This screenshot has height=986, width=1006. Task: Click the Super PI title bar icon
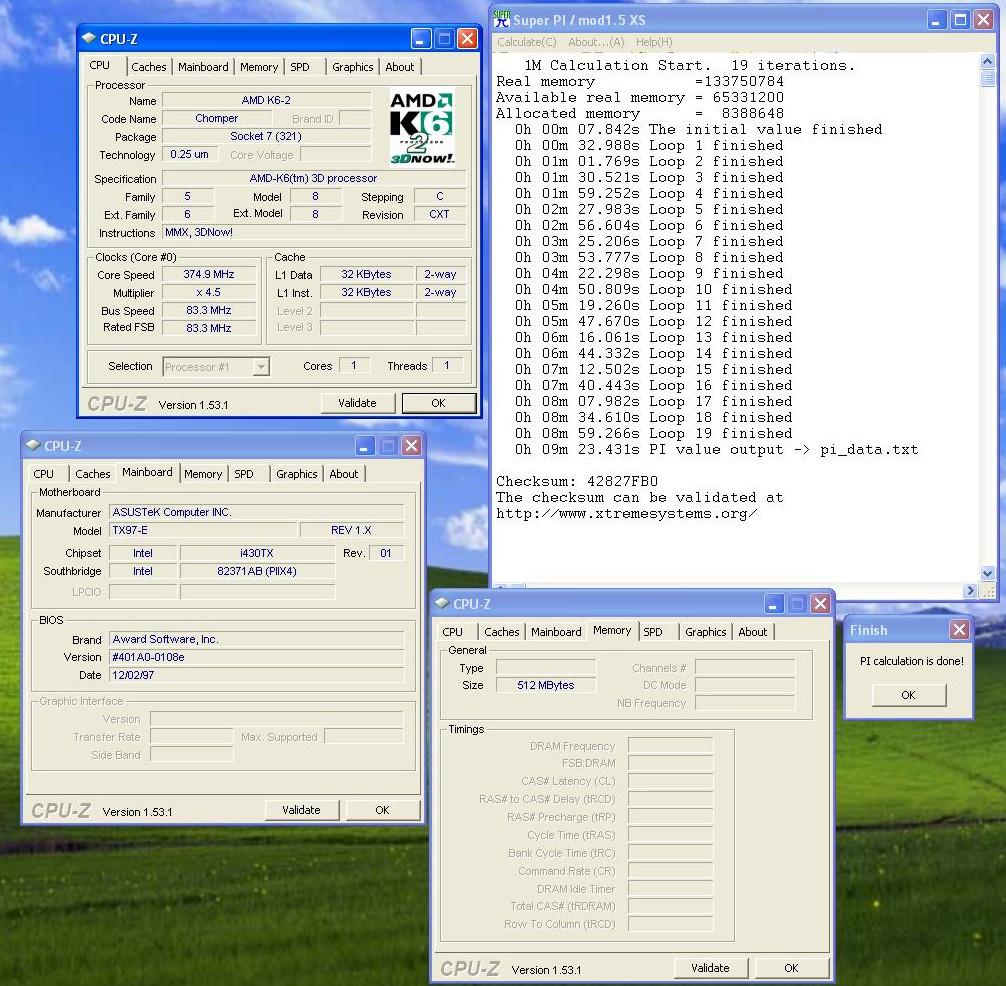click(502, 19)
